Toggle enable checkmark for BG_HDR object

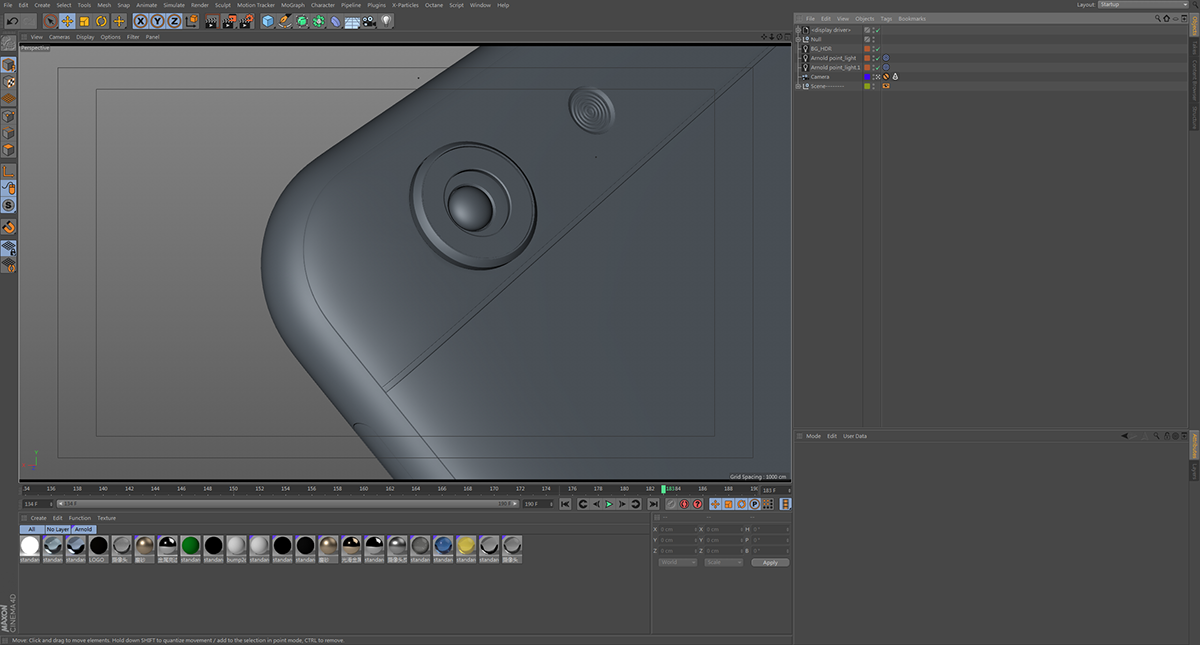click(x=877, y=48)
